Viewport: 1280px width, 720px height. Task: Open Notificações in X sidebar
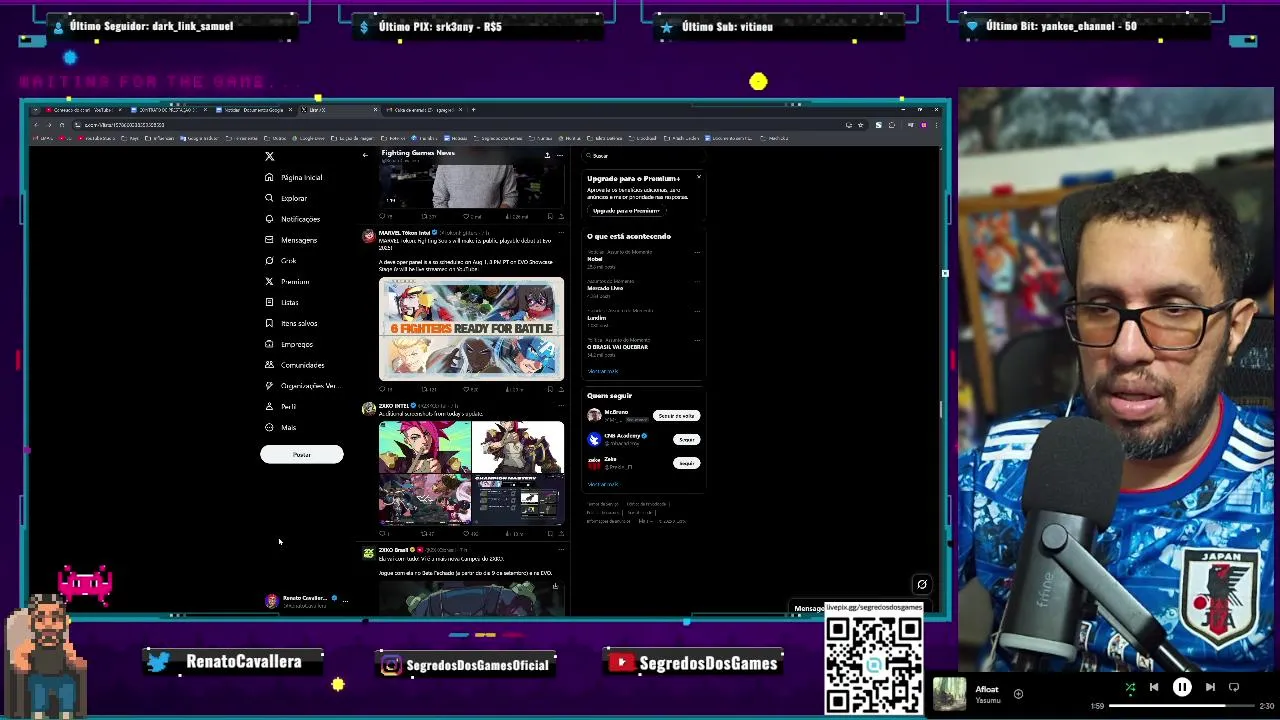pos(292,219)
